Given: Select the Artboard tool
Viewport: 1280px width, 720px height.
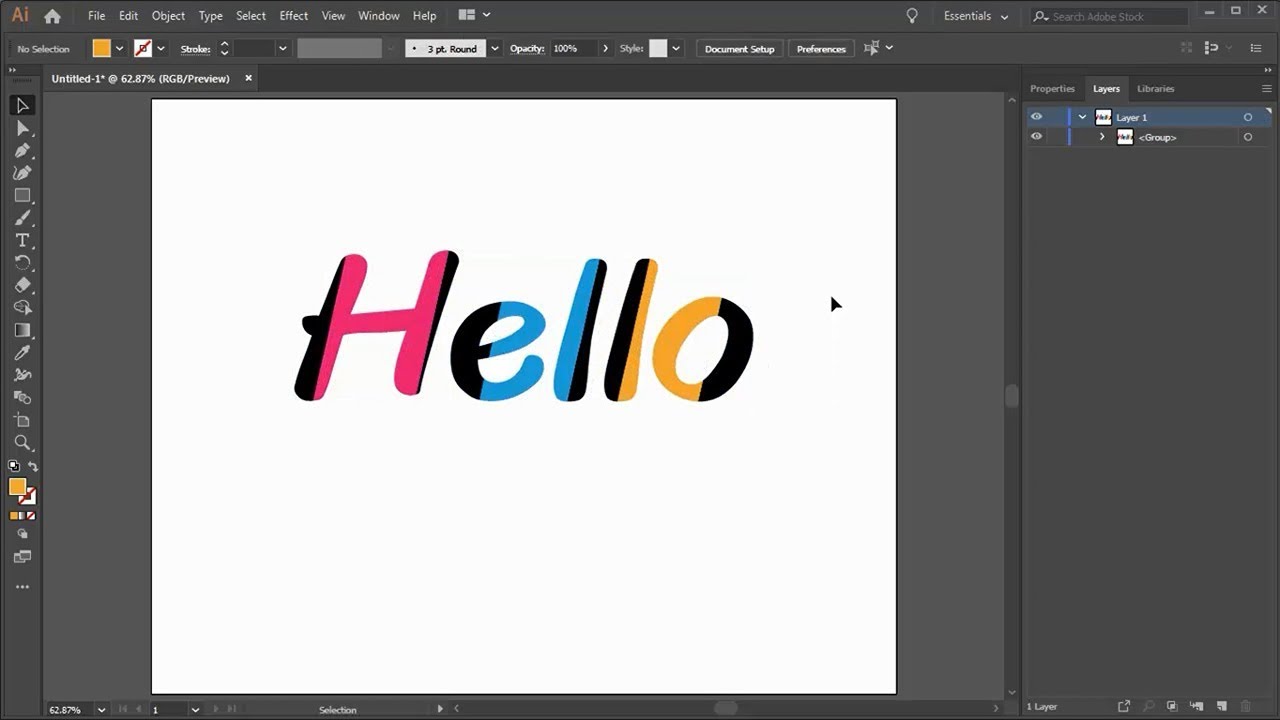Looking at the screenshot, I should [22, 420].
